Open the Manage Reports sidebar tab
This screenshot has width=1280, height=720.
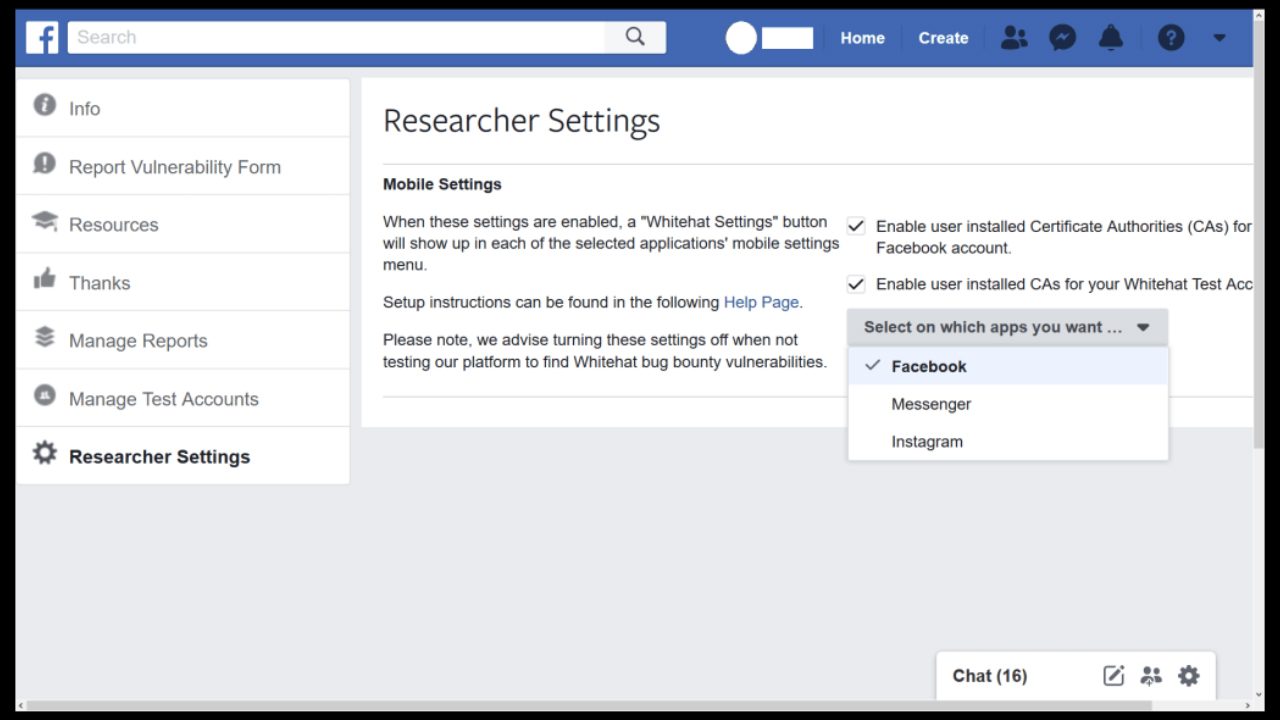click(x=183, y=341)
